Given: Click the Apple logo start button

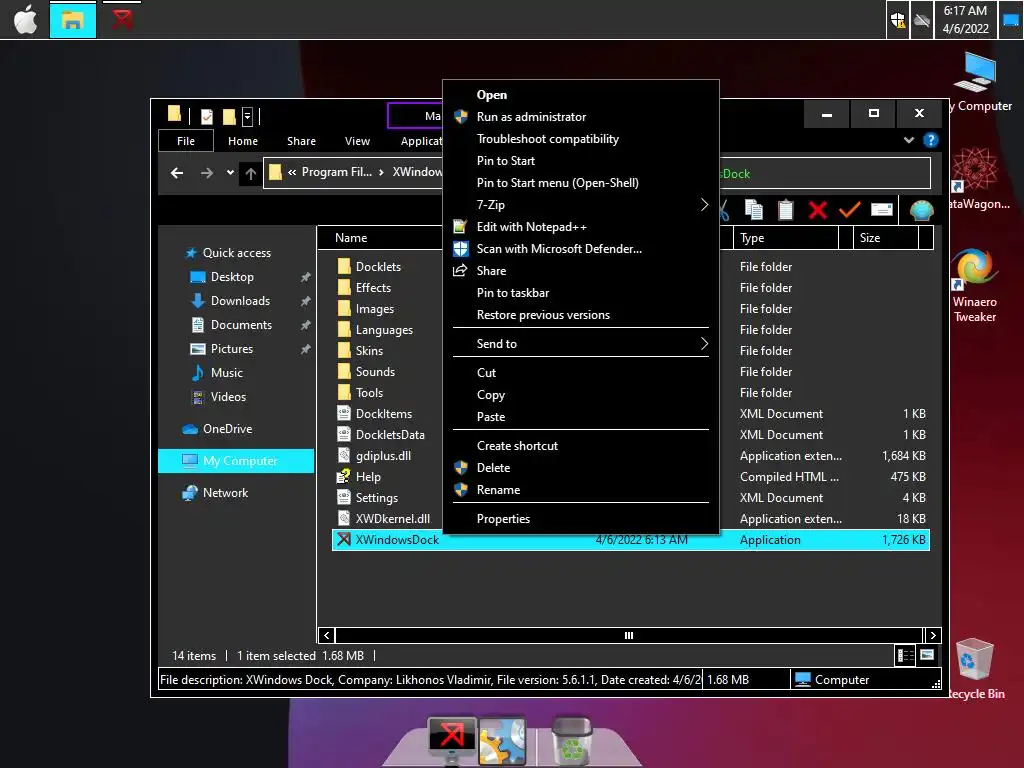Looking at the screenshot, I should pyautogui.click(x=25, y=20).
